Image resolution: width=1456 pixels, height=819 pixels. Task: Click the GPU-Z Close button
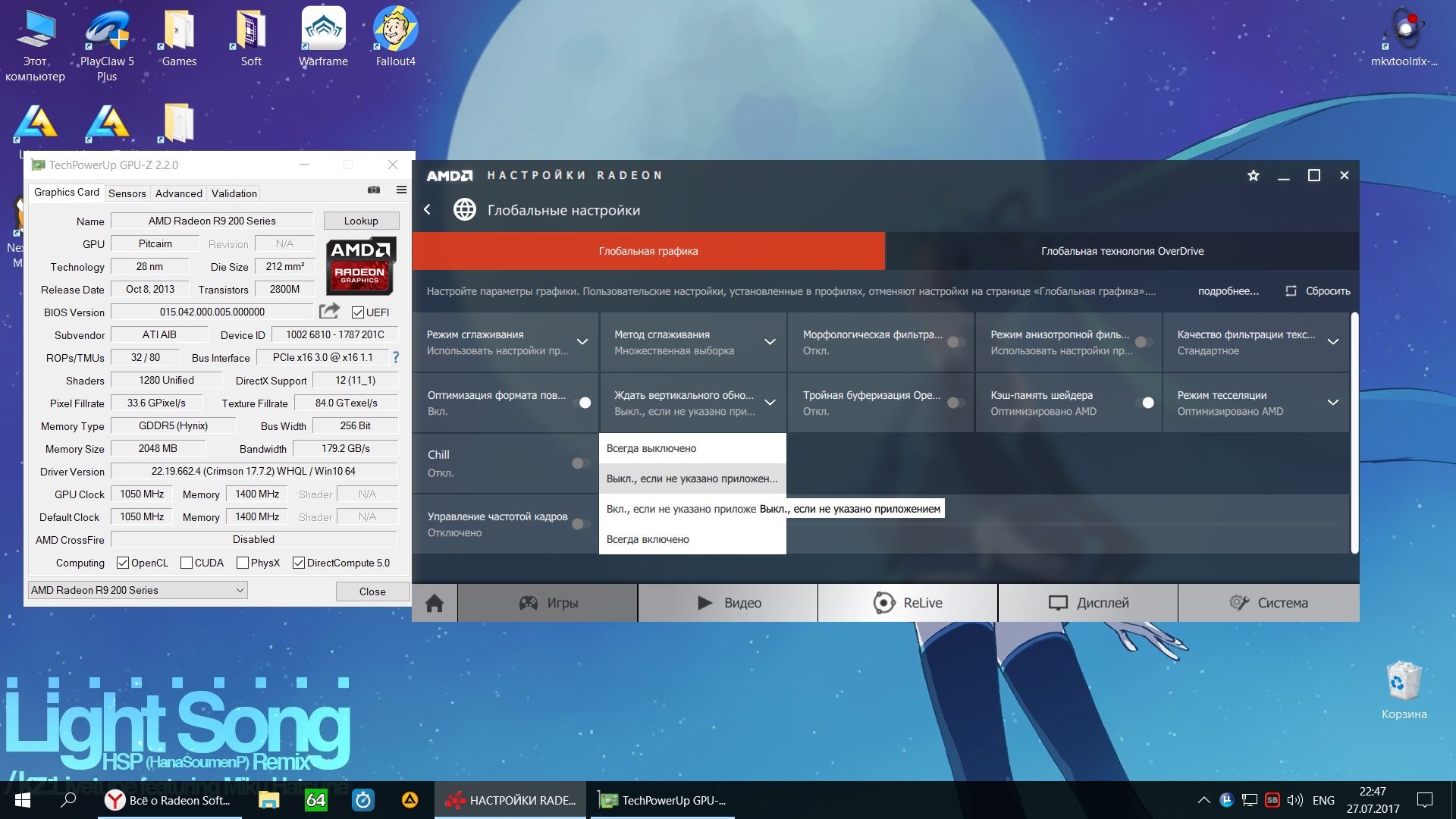point(372,591)
